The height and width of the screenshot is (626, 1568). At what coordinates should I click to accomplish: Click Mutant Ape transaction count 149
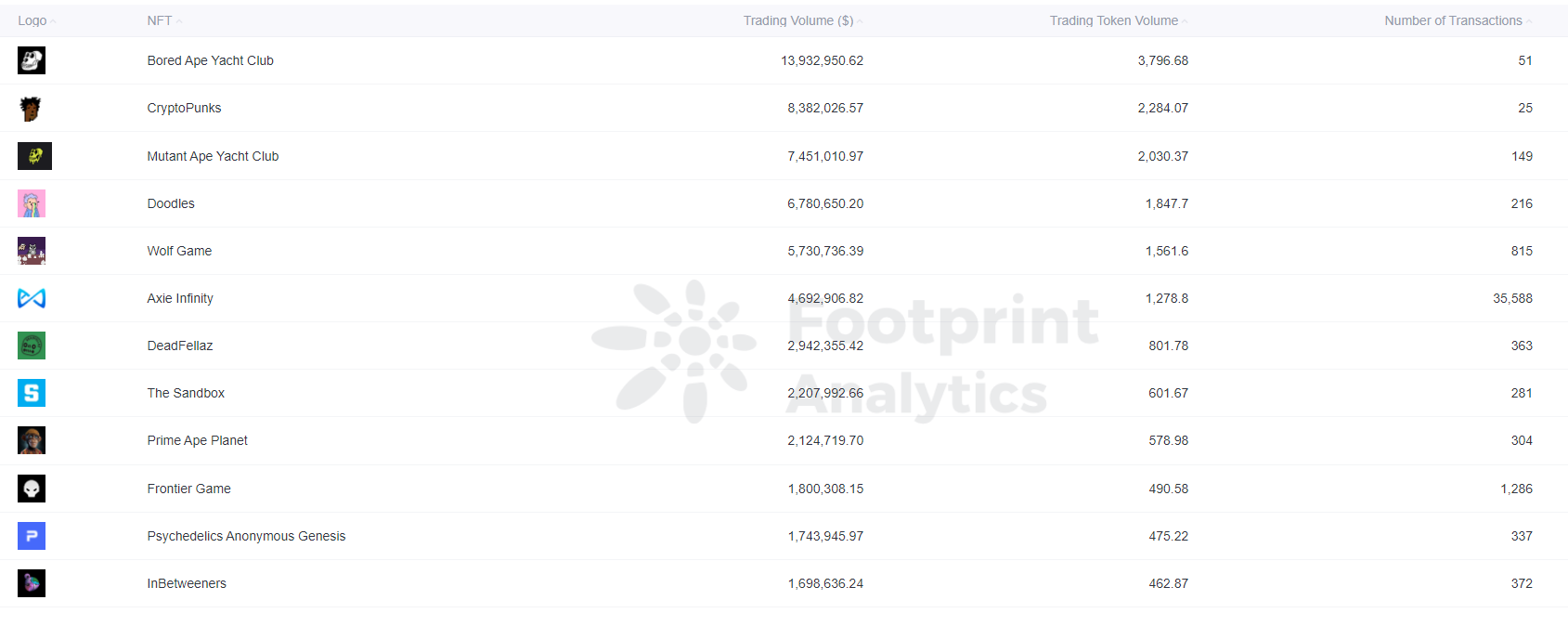click(x=1523, y=156)
